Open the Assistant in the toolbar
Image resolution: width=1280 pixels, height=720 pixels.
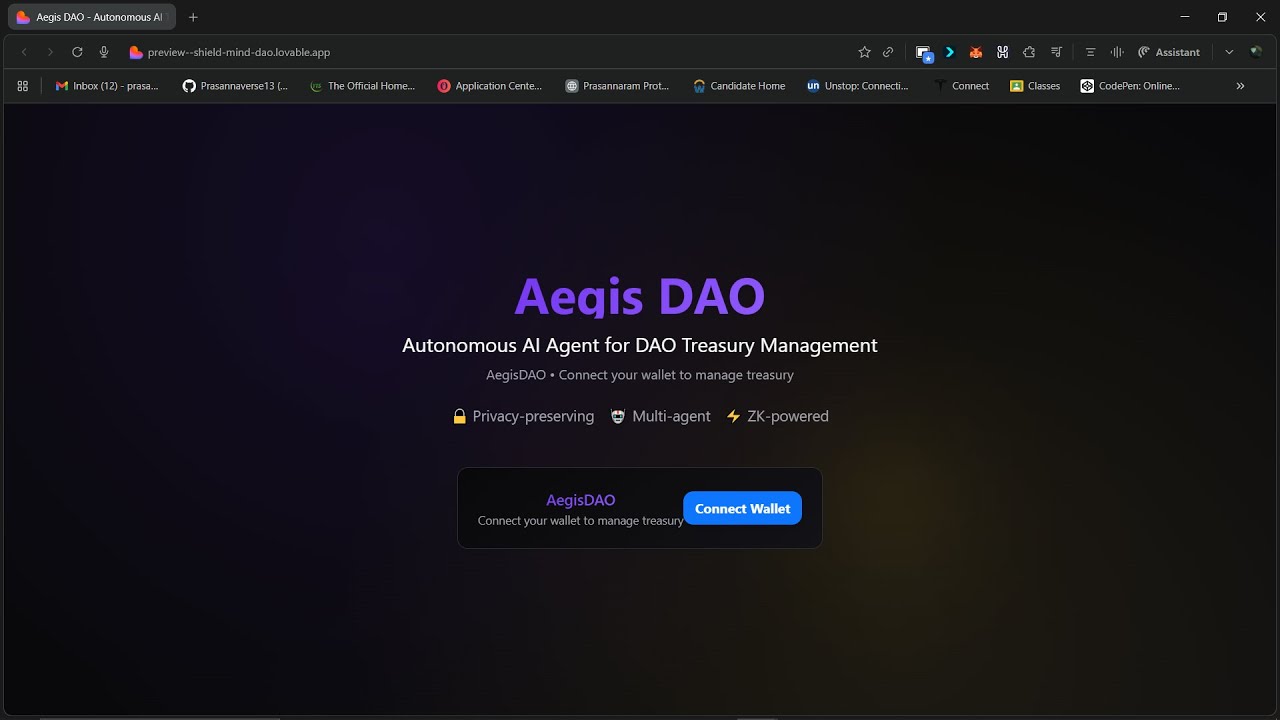point(1168,51)
